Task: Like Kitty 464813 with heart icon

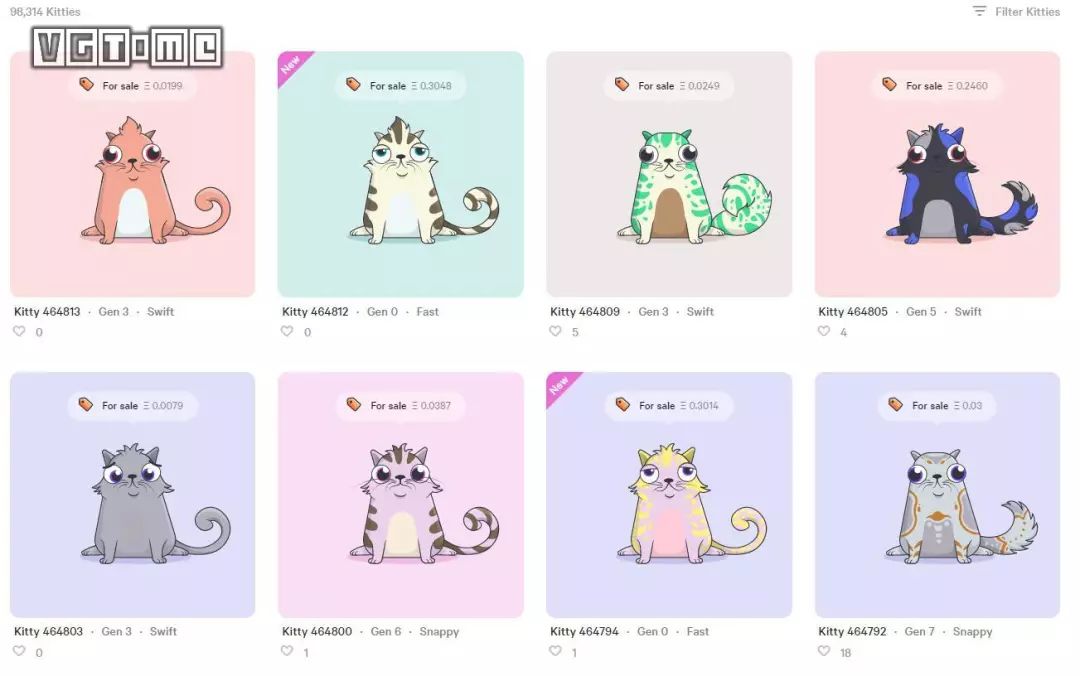Action: [x=19, y=331]
